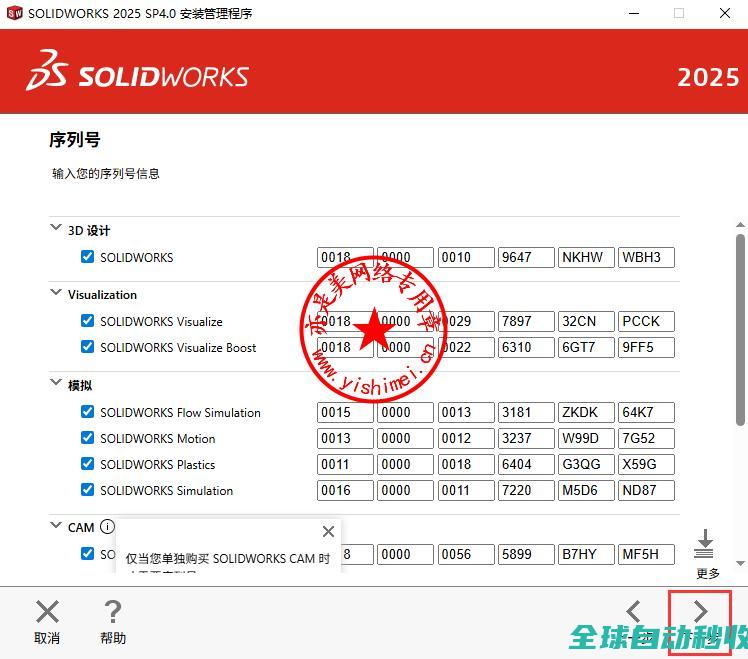Collapse the 3D 设计 section
Image resolution: width=748 pixels, height=659 pixels.
[56, 229]
